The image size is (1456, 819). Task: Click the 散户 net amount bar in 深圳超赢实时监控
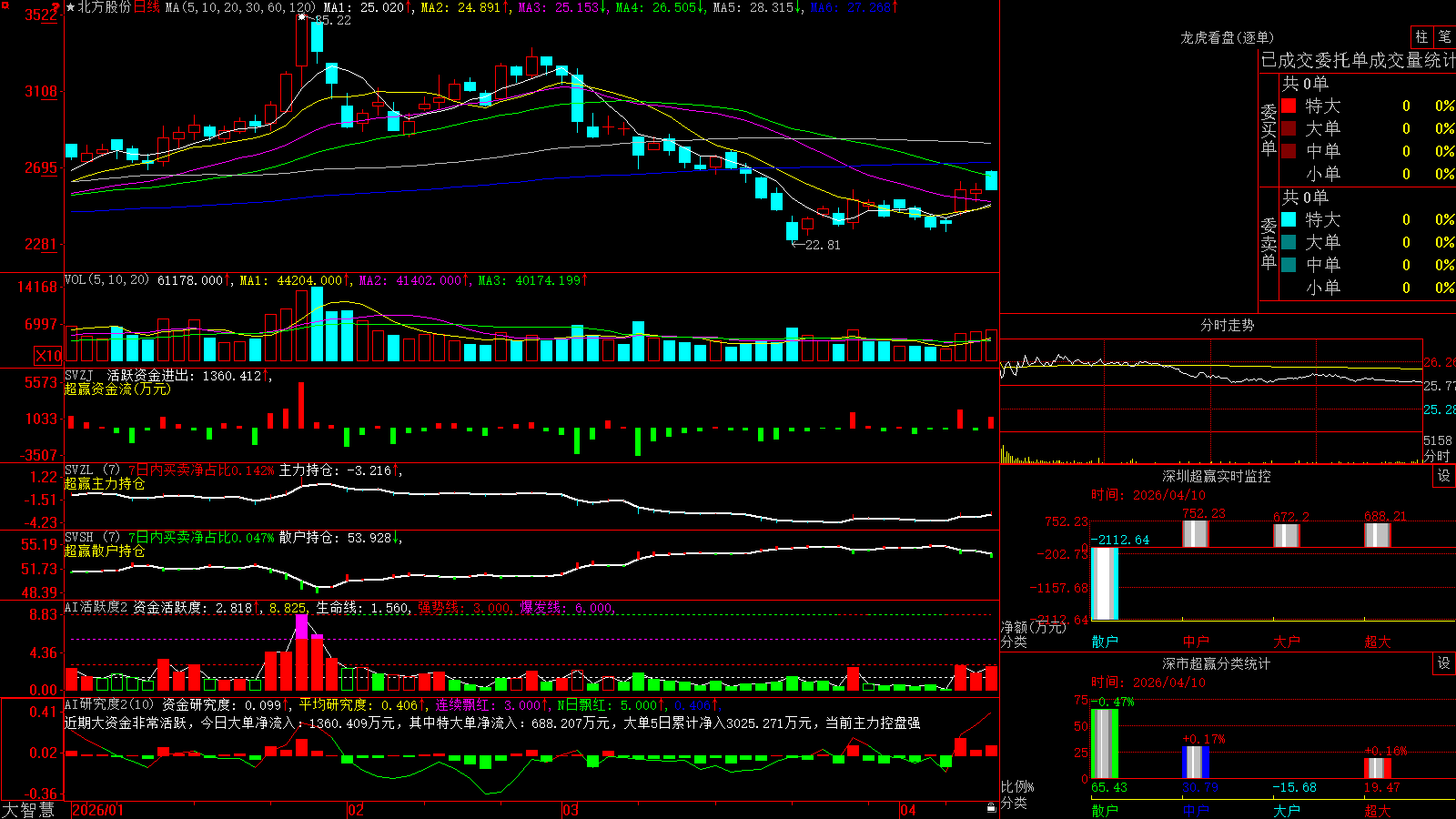click(x=1105, y=583)
